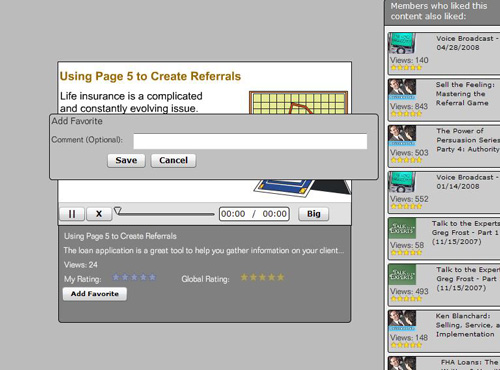Set My Rating to the third star
This screenshot has height=370, width=500.
[x=134, y=277]
